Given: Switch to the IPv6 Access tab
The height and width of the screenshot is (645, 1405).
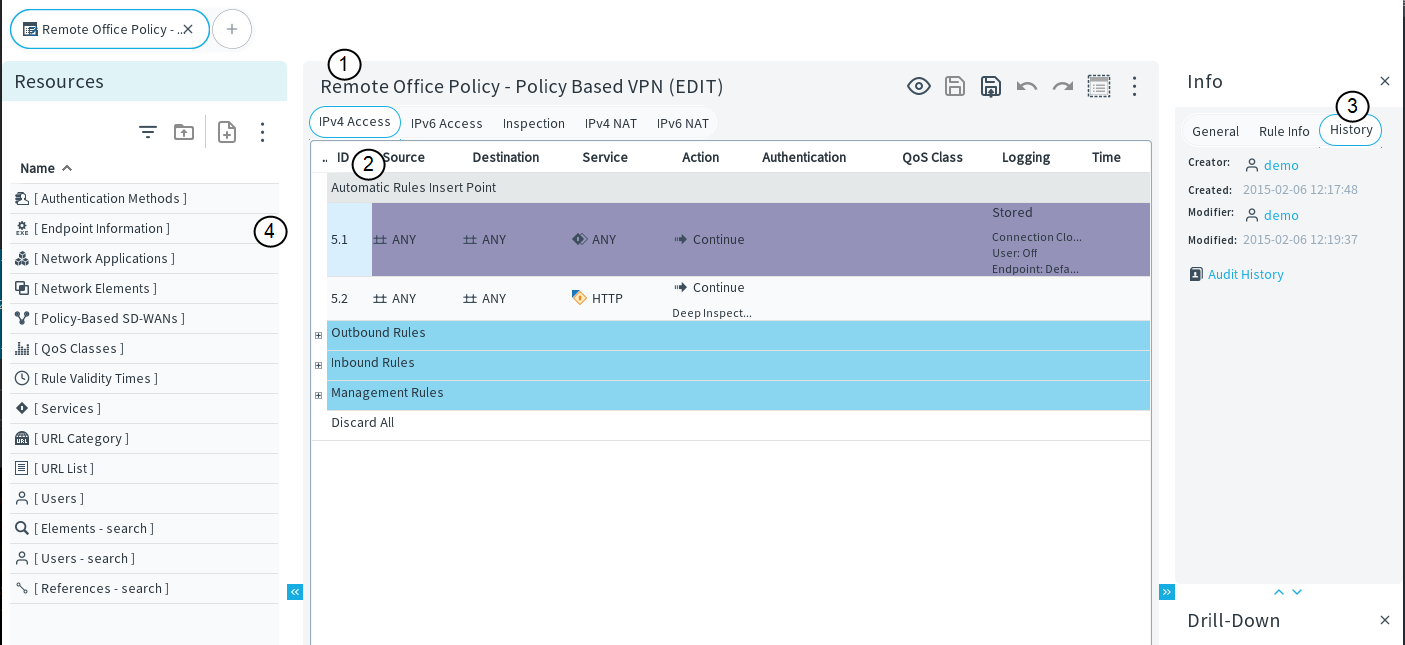Looking at the screenshot, I should point(446,123).
